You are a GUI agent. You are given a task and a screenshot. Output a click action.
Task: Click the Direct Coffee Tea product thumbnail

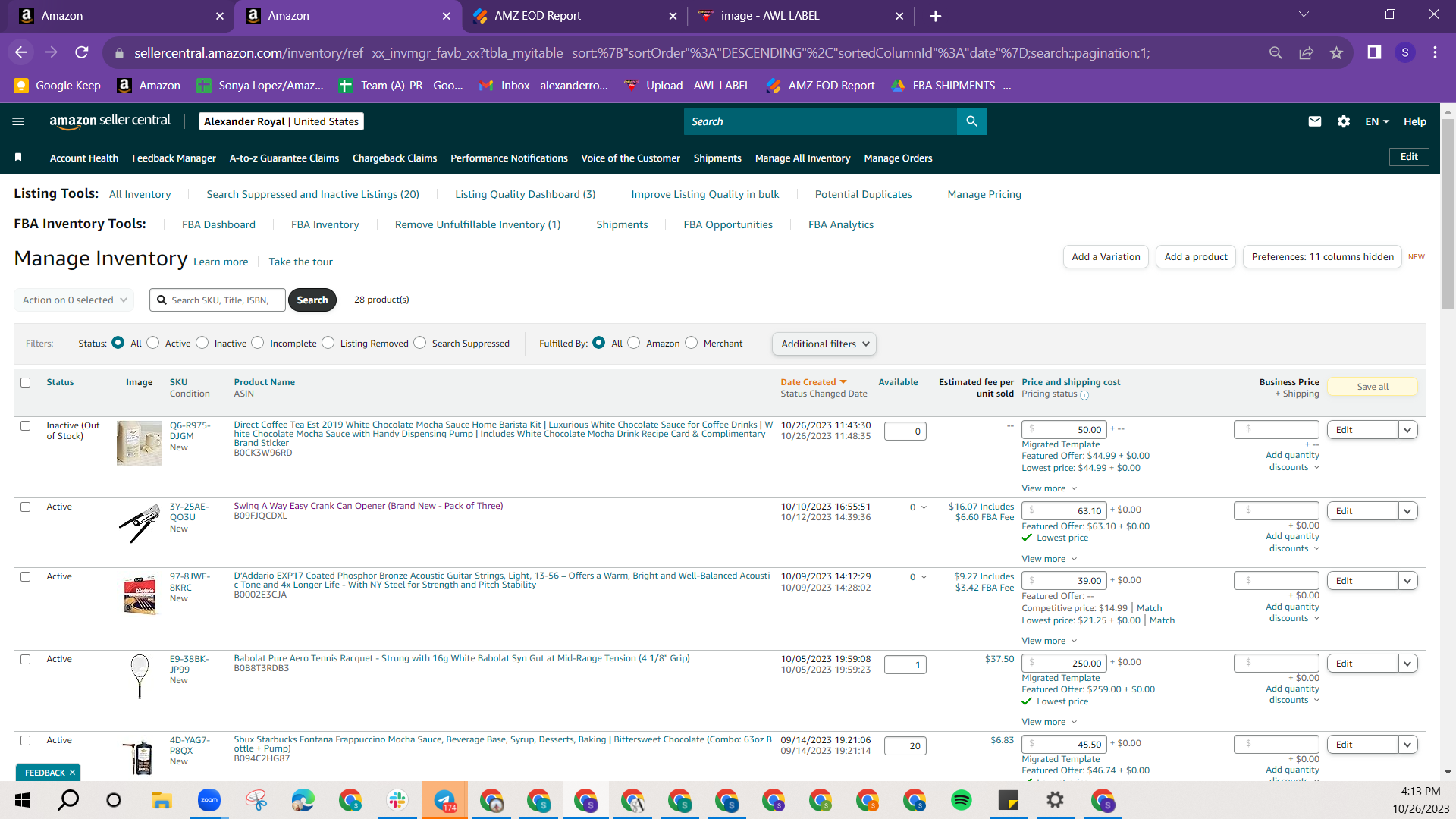click(x=140, y=443)
